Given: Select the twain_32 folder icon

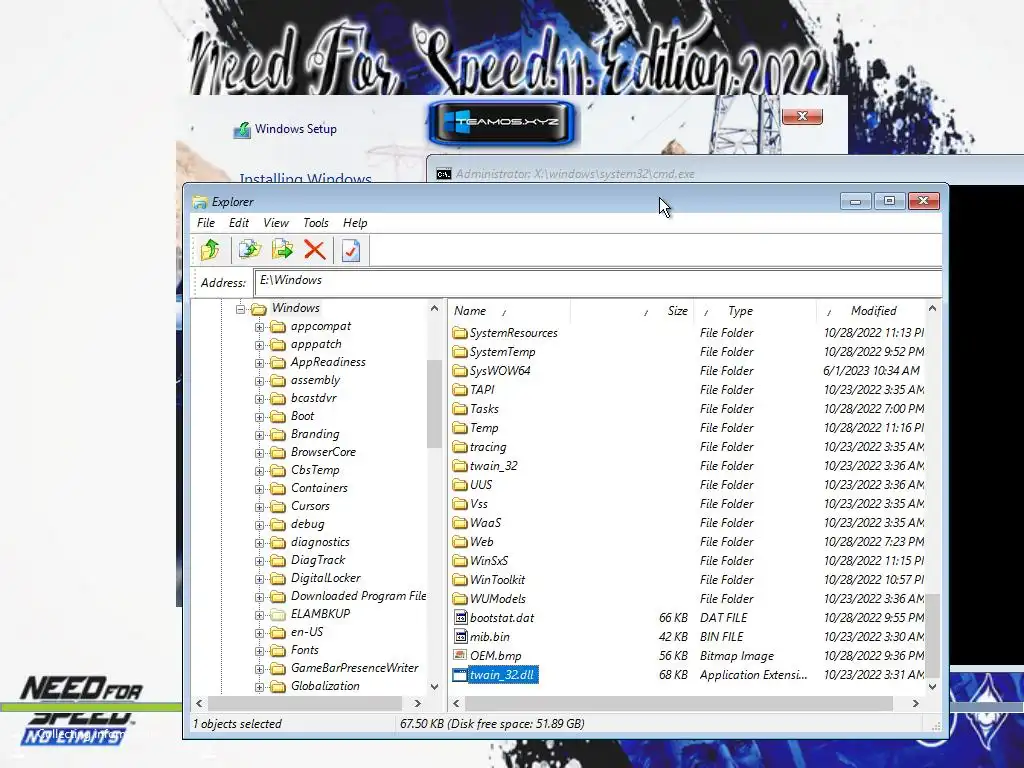Looking at the screenshot, I should (460, 466).
